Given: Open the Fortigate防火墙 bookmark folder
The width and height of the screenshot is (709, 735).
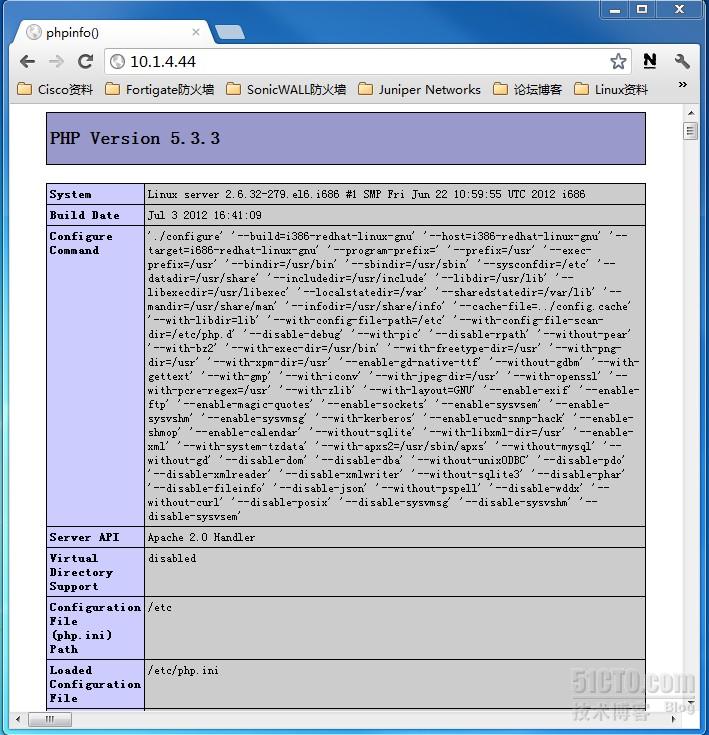Looking at the screenshot, I should click(159, 89).
